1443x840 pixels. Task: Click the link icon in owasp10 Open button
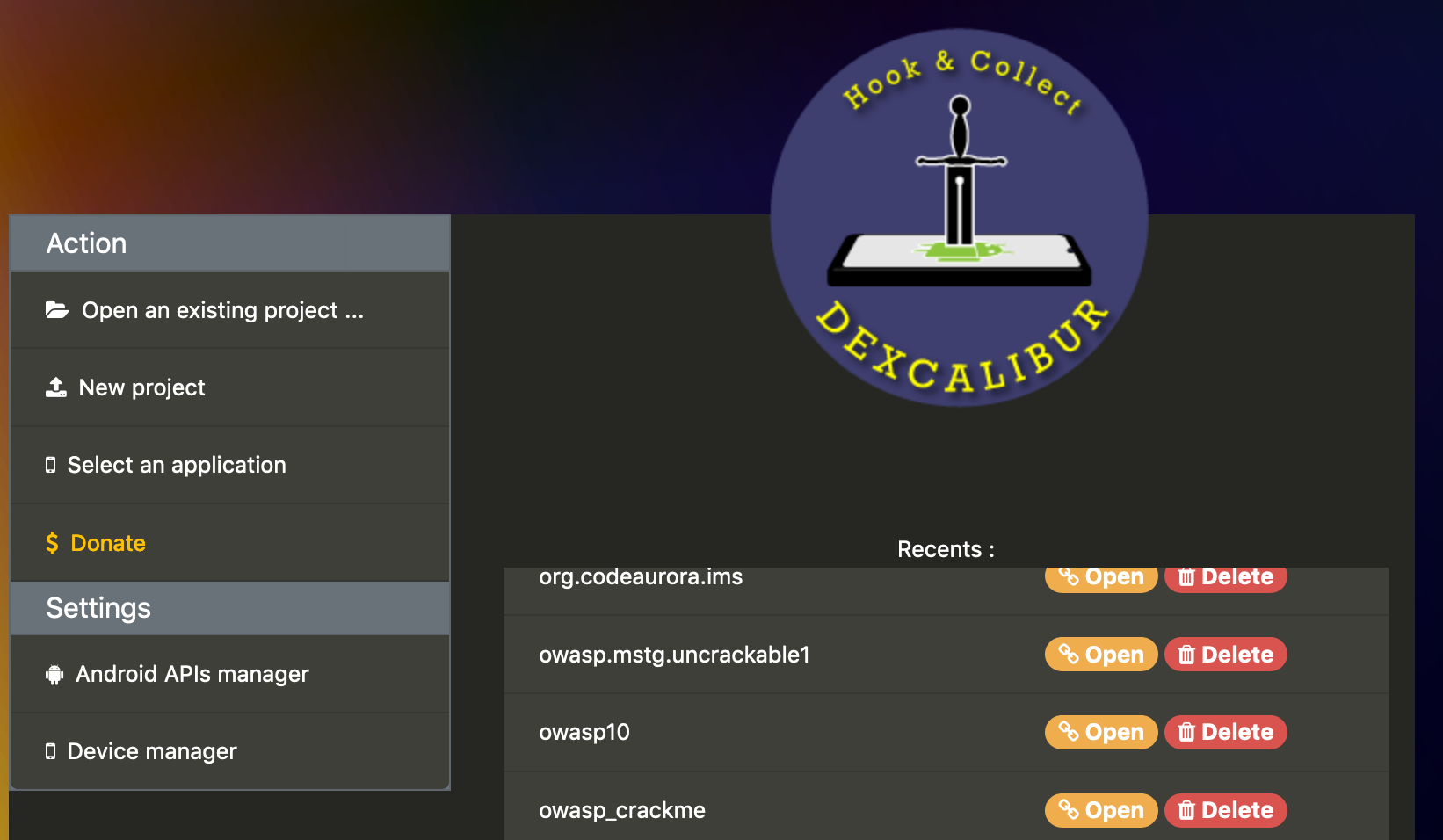pyautogui.click(x=1069, y=731)
